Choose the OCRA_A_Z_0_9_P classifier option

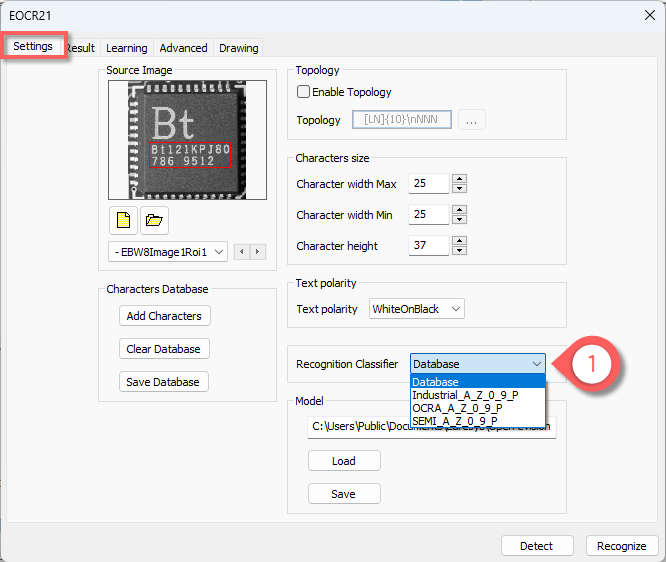tap(457, 408)
